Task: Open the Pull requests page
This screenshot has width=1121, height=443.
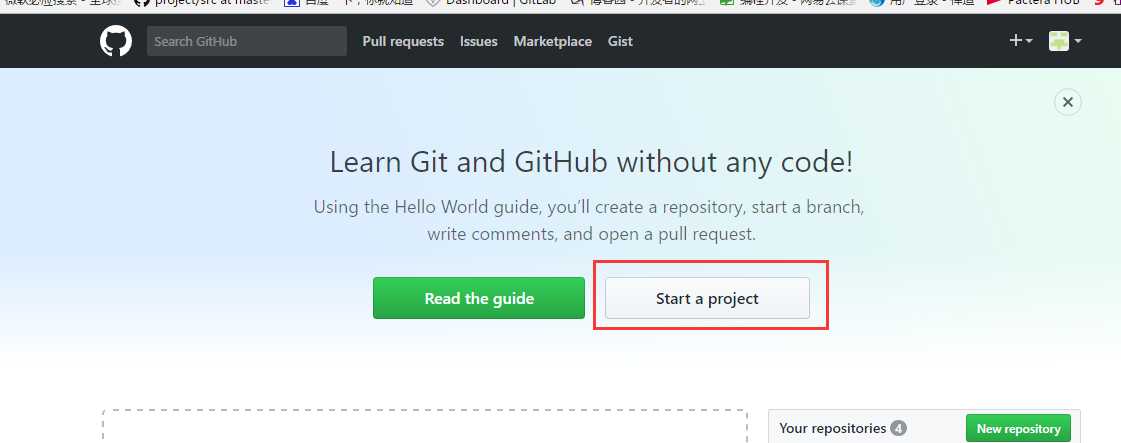Action: point(403,41)
